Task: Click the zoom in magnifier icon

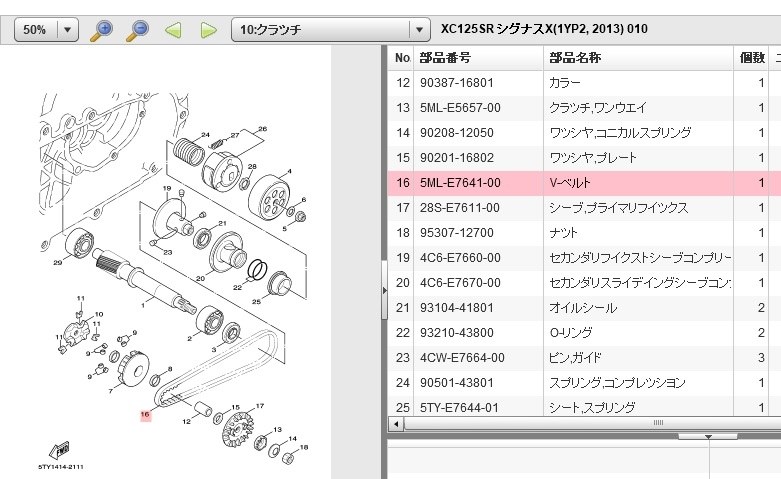Action: pyautogui.click(x=101, y=30)
